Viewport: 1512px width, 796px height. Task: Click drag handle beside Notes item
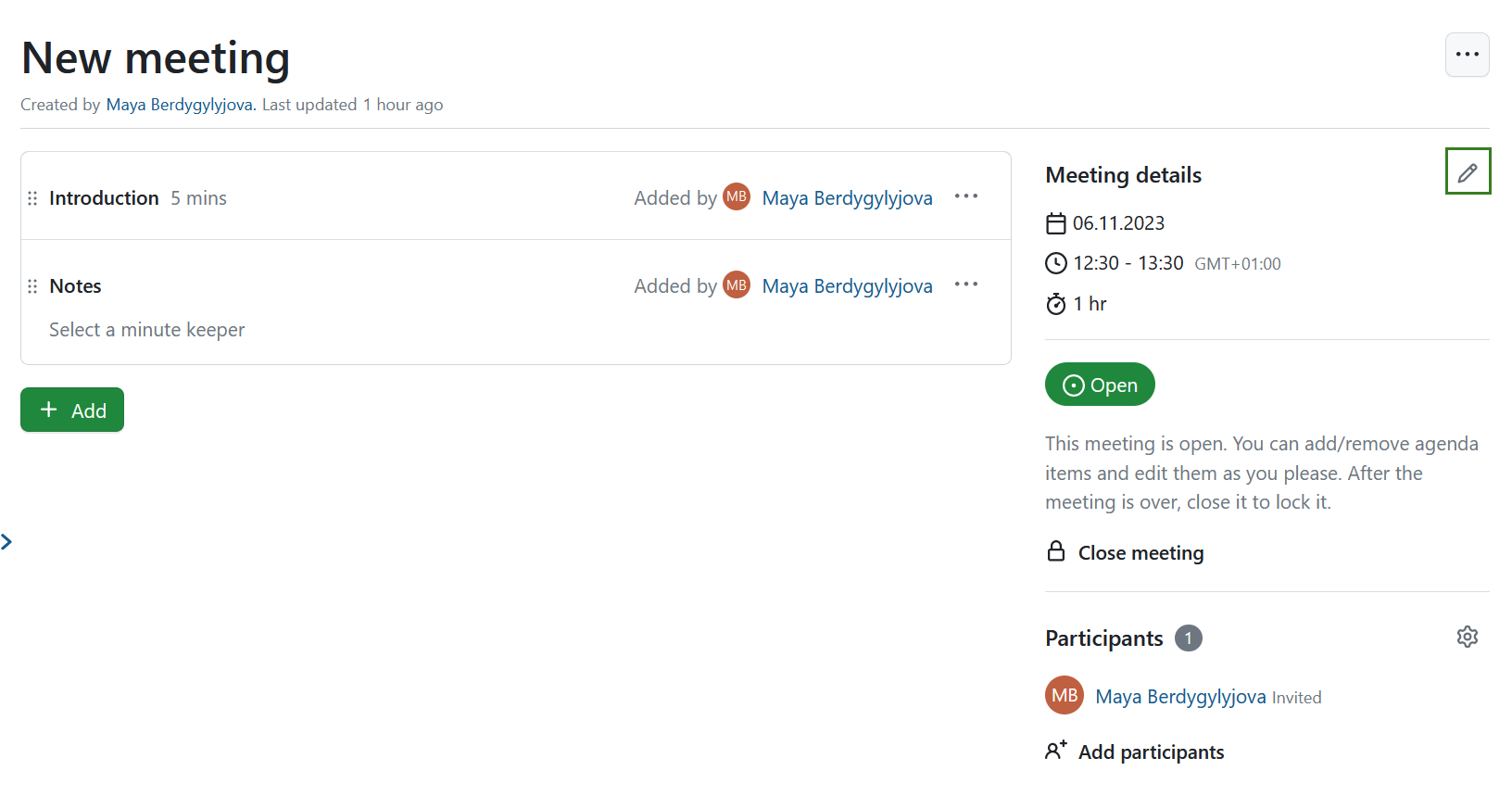click(x=32, y=286)
